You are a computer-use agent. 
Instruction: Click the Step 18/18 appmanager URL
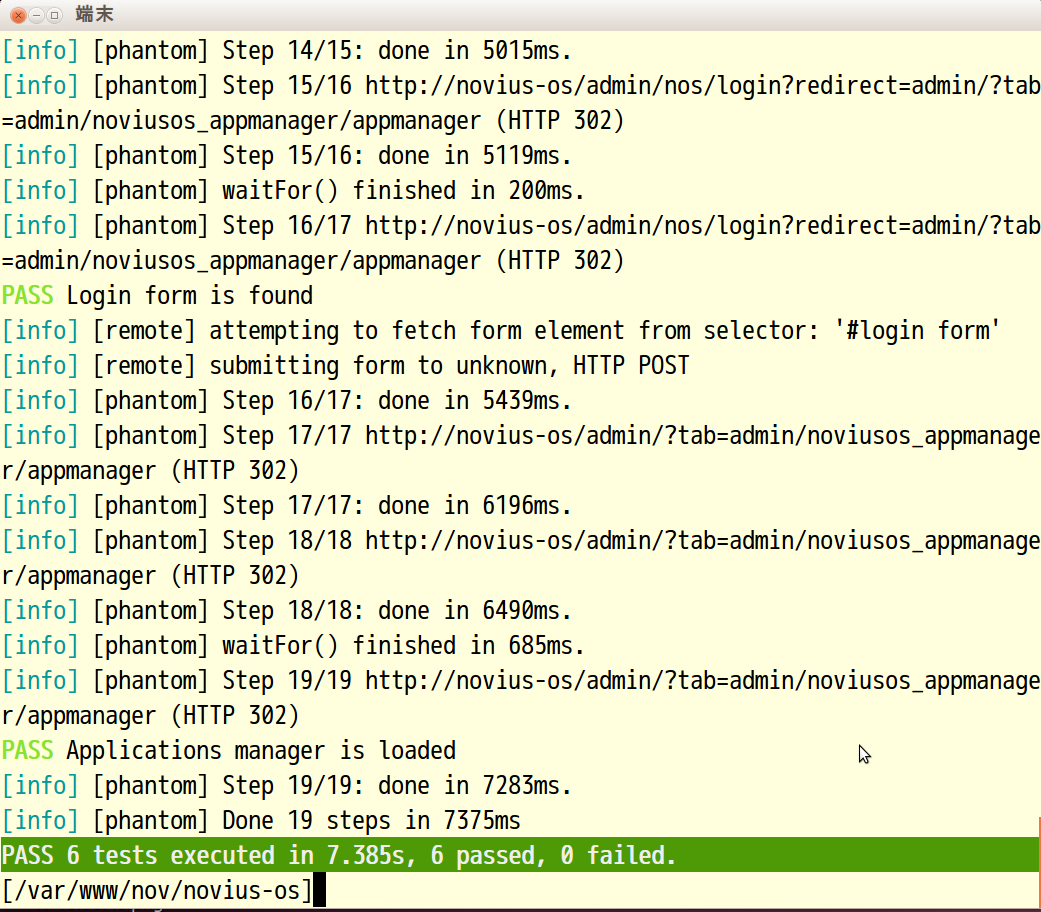pyautogui.click(x=520, y=558)
